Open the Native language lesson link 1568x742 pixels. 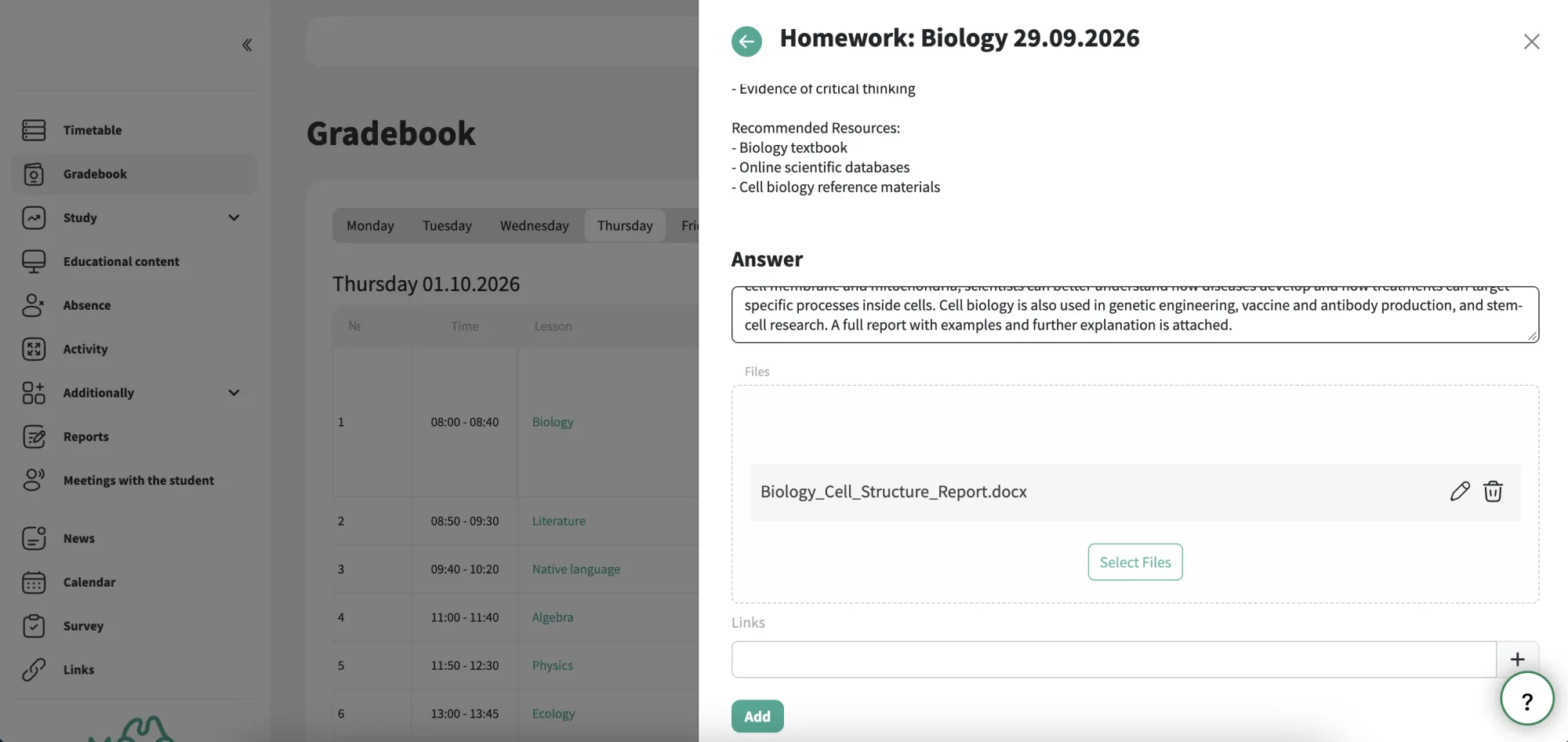coord(576,569)
